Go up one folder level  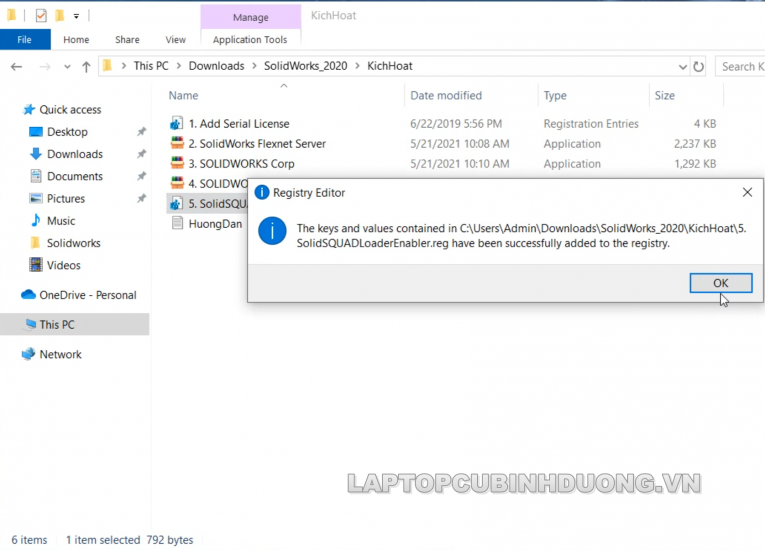click(86, 66)
